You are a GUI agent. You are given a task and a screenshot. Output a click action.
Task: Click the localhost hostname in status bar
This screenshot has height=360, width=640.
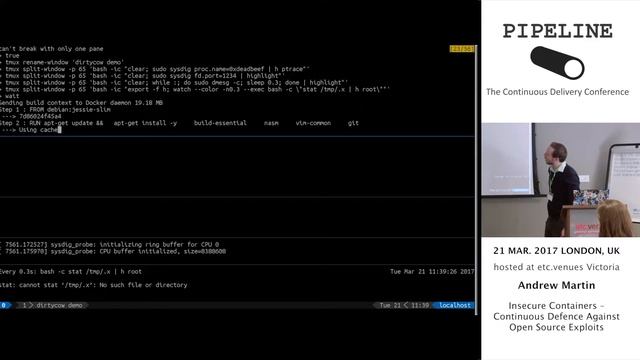point(454,305)
